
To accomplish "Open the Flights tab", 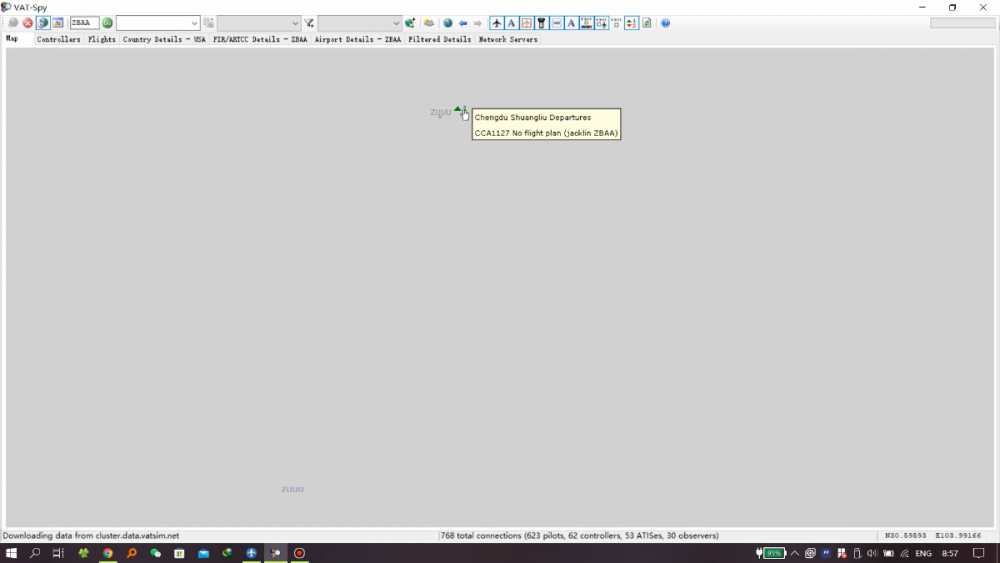I will point(101,40).
